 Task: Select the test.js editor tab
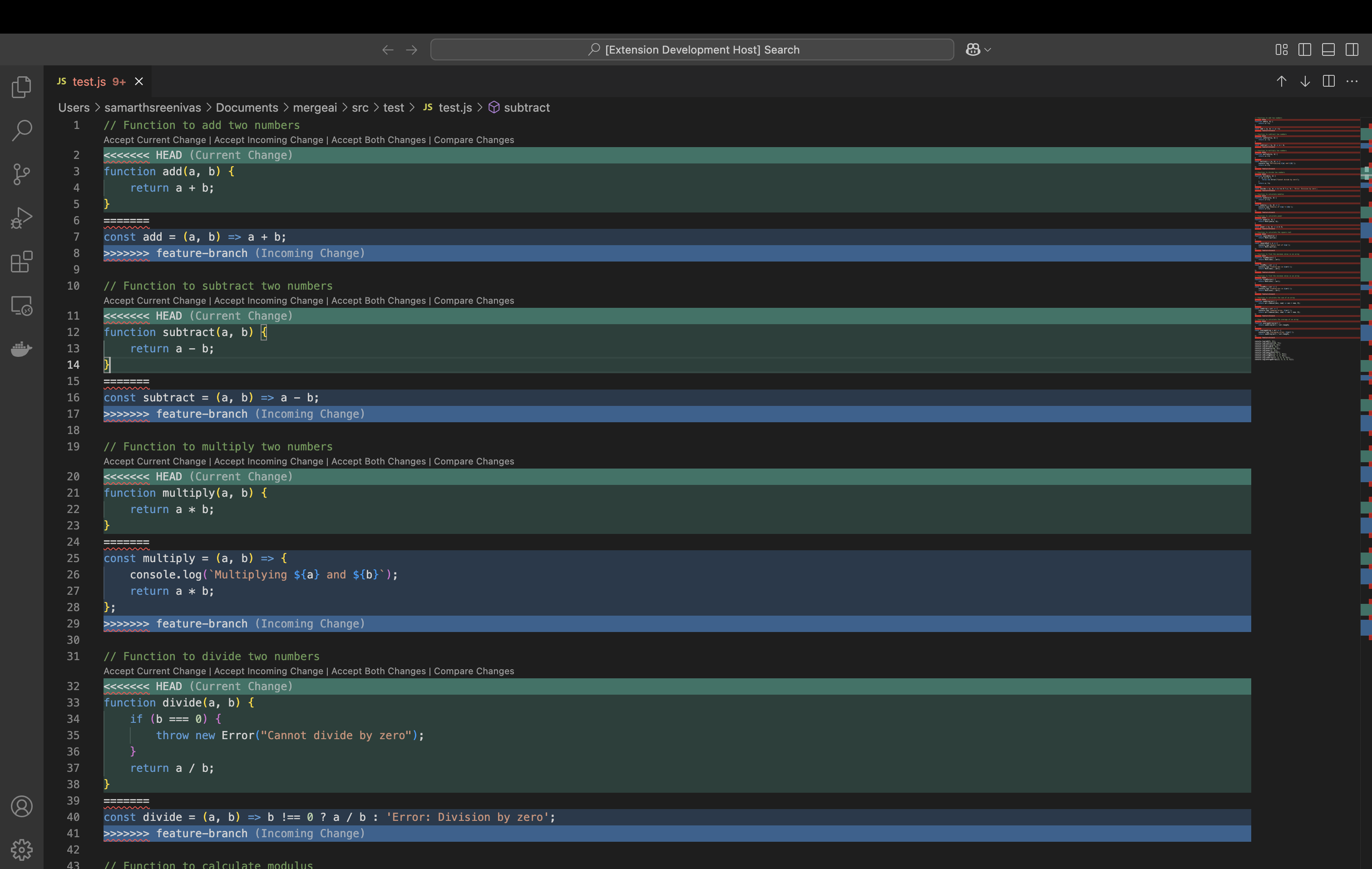tap(89, 81)
